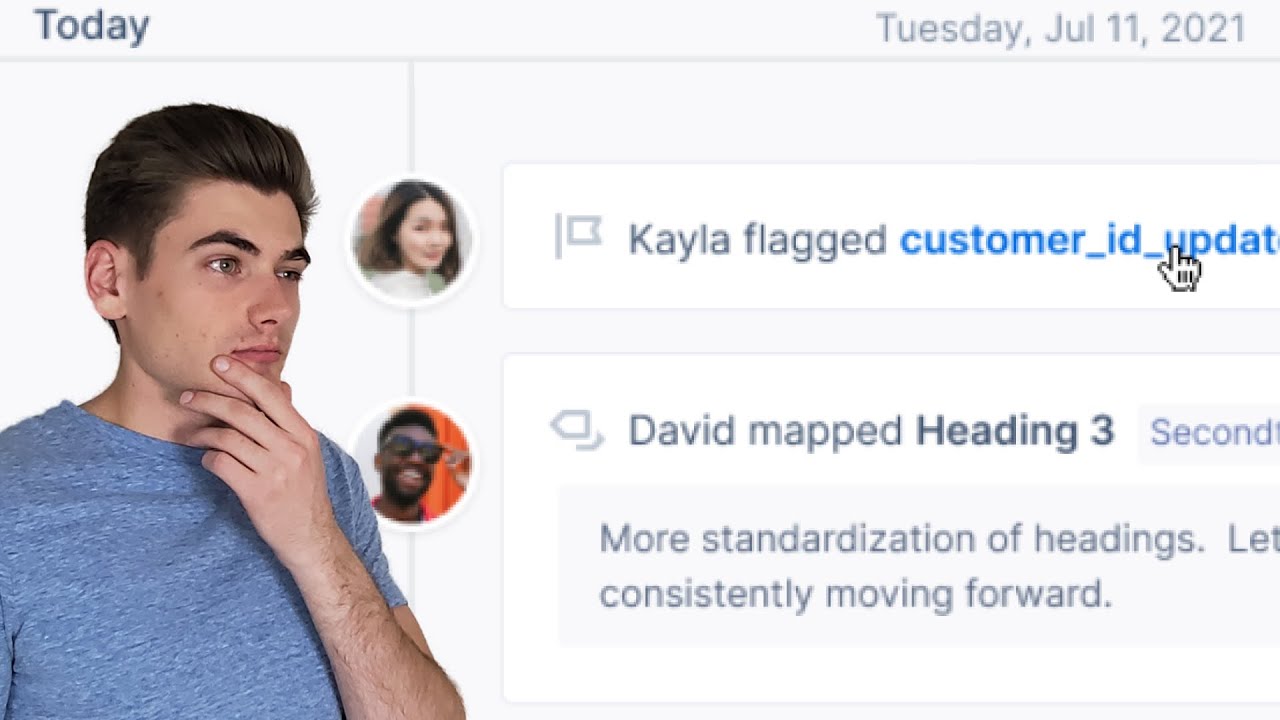Select the bold Heading 3 text
This screenshot has height=720, width=1280.
(x=1014, y=431)
